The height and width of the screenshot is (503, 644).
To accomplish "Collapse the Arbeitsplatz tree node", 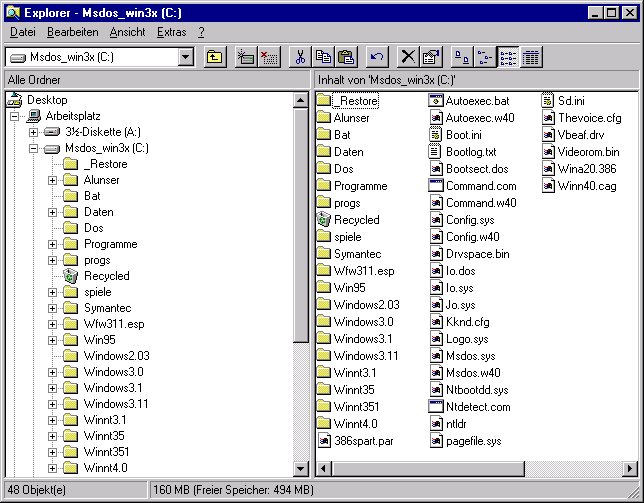I will pyautogui.click(x=16, y=116).
